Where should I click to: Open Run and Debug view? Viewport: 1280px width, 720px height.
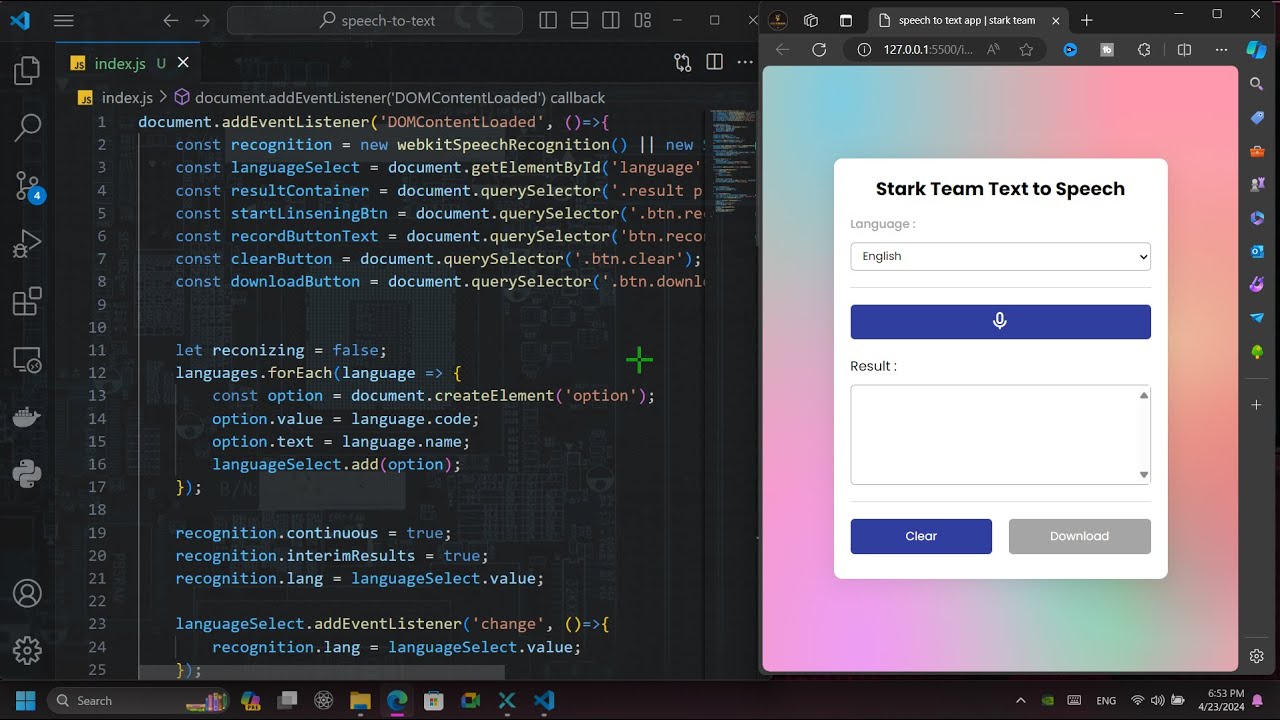[27, 243]
